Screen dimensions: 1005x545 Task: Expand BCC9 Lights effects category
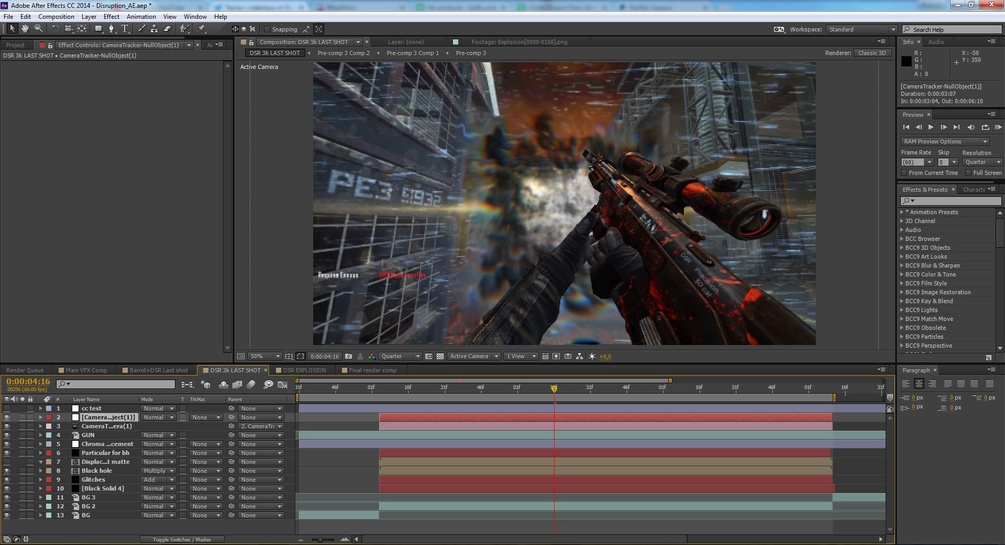pyautogui.click(x=902, y=310)
